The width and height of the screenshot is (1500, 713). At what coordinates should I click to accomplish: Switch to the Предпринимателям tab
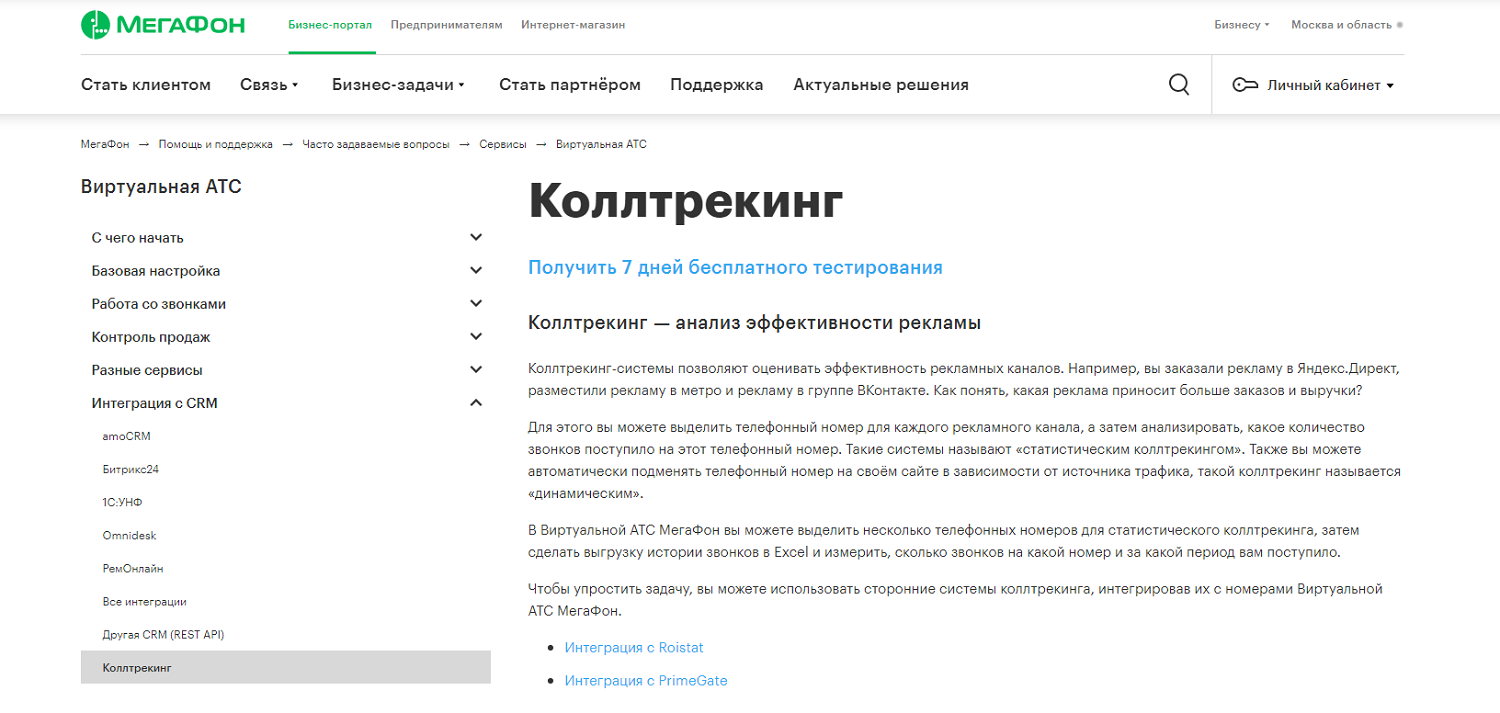(x=446, y=24)
